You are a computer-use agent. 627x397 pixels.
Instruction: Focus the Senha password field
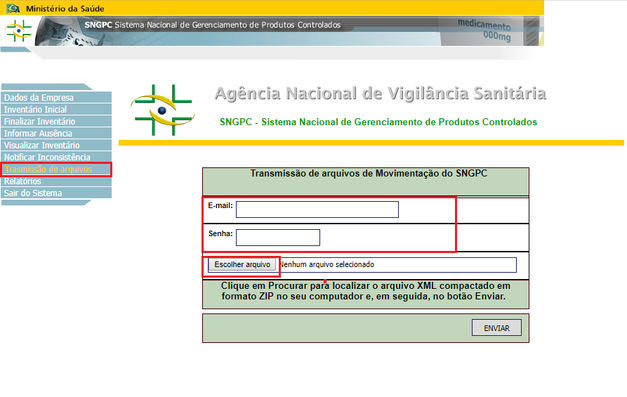(278, 237)
